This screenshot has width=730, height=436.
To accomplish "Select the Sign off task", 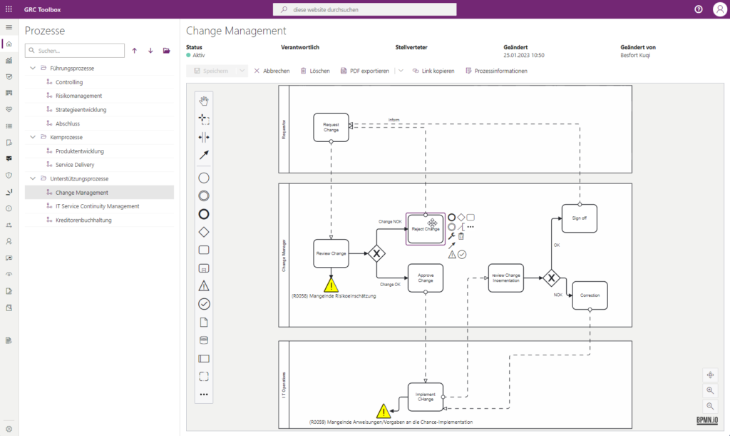I will coord(579,218).
